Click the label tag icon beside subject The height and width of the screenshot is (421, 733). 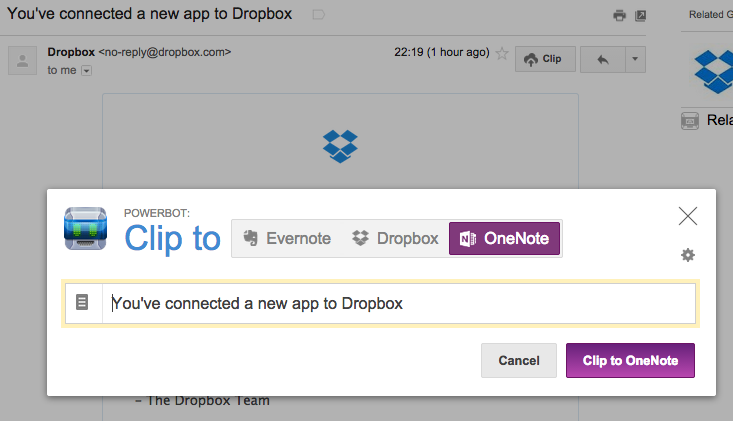[x=318, y=14]
